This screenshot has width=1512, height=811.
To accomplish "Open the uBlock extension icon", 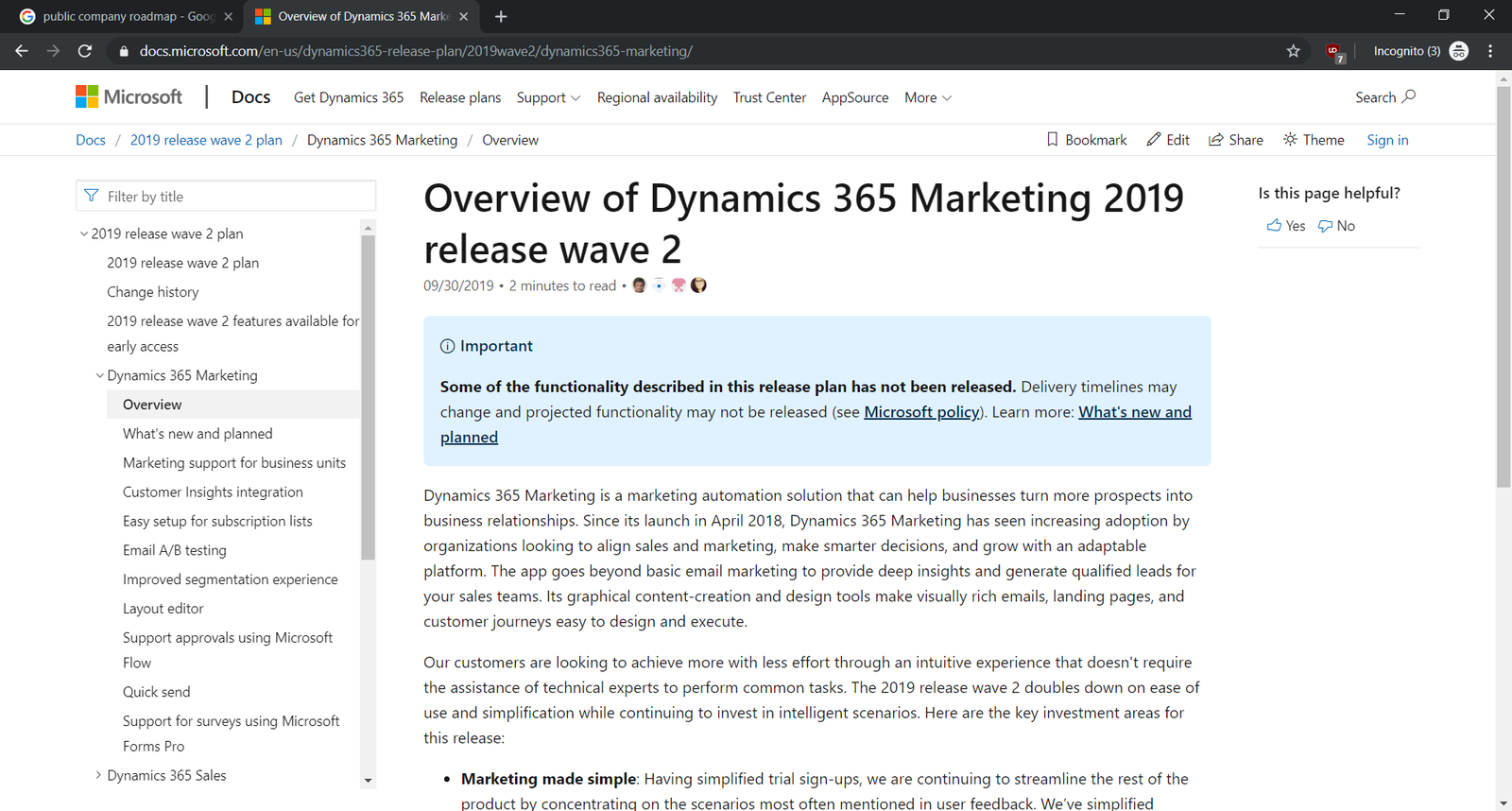I will (1333, 52).
